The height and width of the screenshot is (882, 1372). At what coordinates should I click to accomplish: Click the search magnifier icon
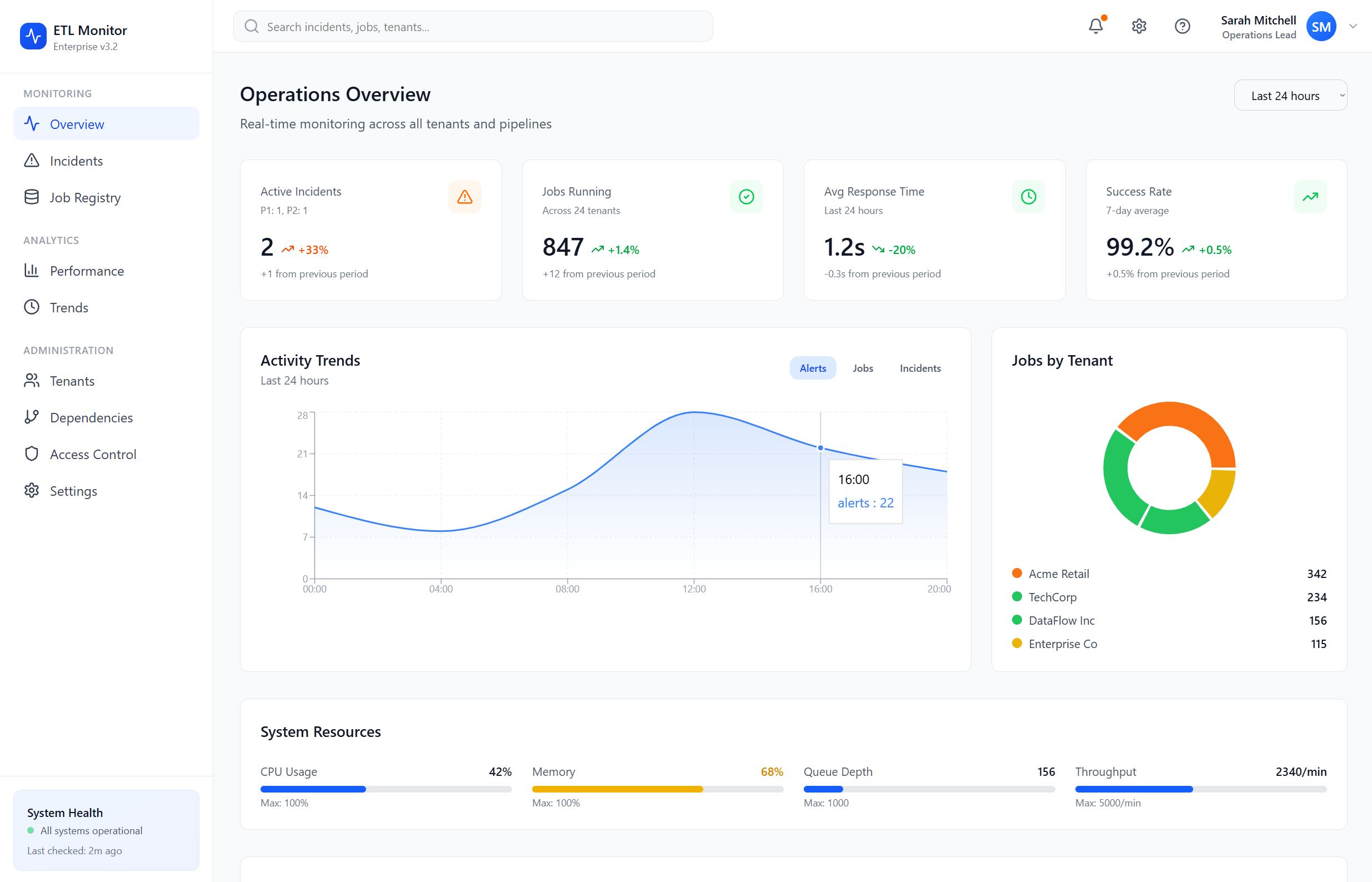(251, 26)
